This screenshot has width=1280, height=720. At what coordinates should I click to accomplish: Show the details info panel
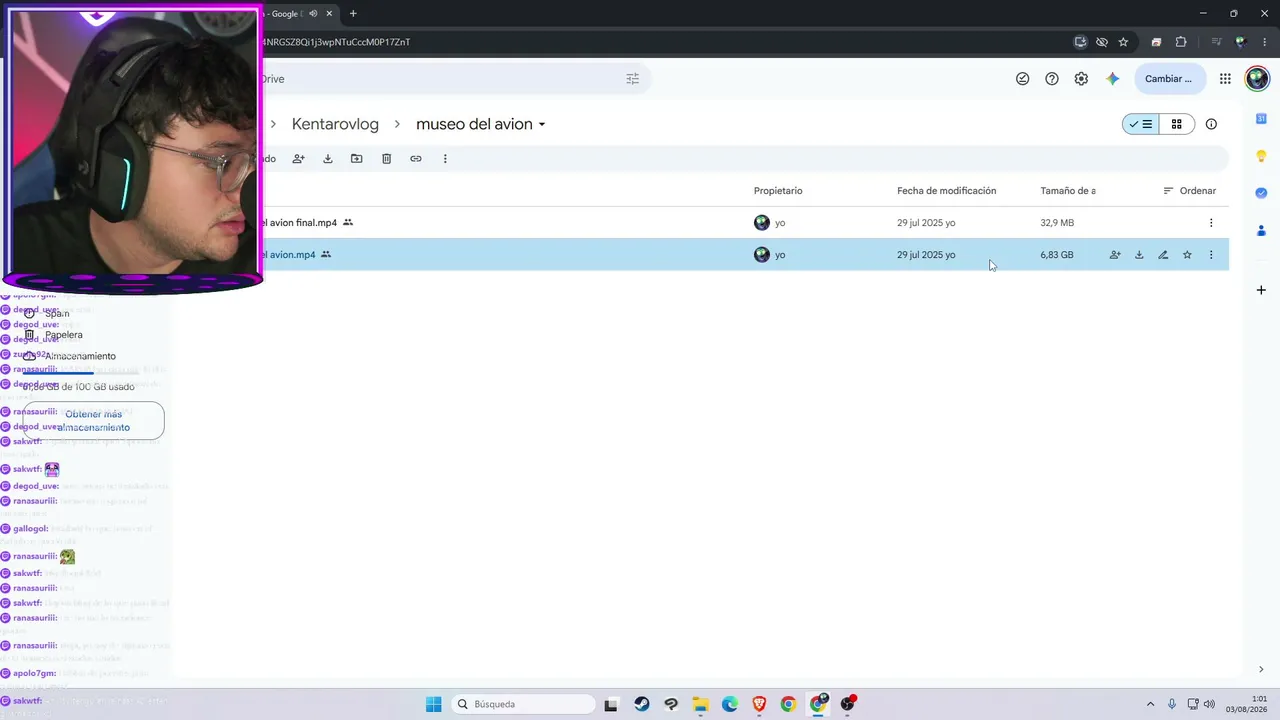tap(1211, 124)
